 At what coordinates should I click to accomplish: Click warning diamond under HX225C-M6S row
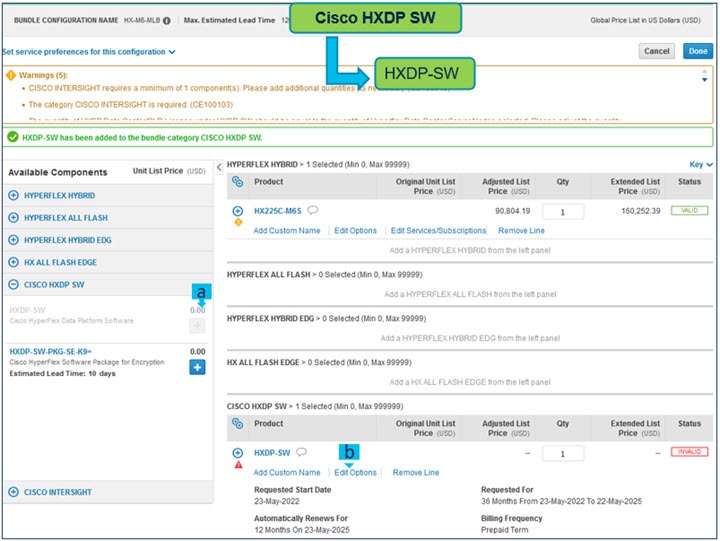[238, 222]
